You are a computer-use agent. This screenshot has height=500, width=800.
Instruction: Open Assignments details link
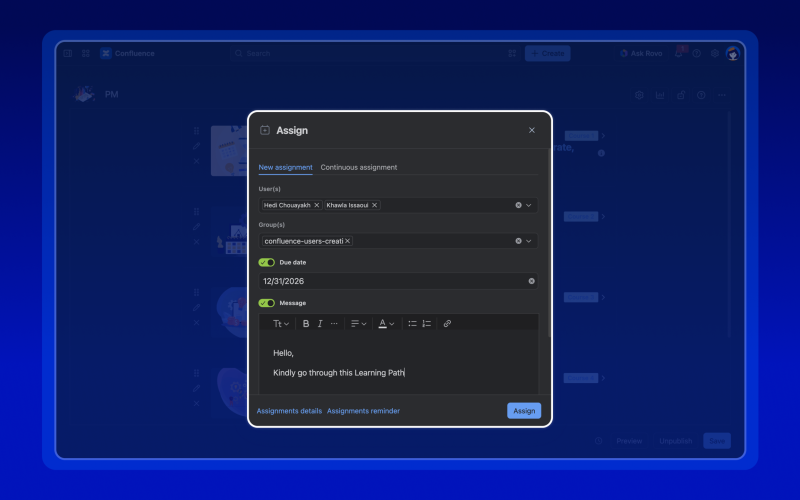point(289,411)
